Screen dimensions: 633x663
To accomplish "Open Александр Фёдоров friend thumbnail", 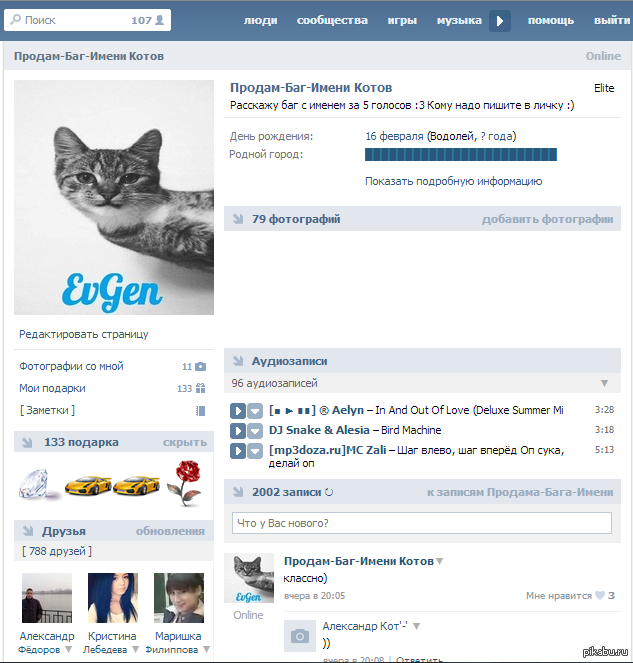I will point(47,598).
